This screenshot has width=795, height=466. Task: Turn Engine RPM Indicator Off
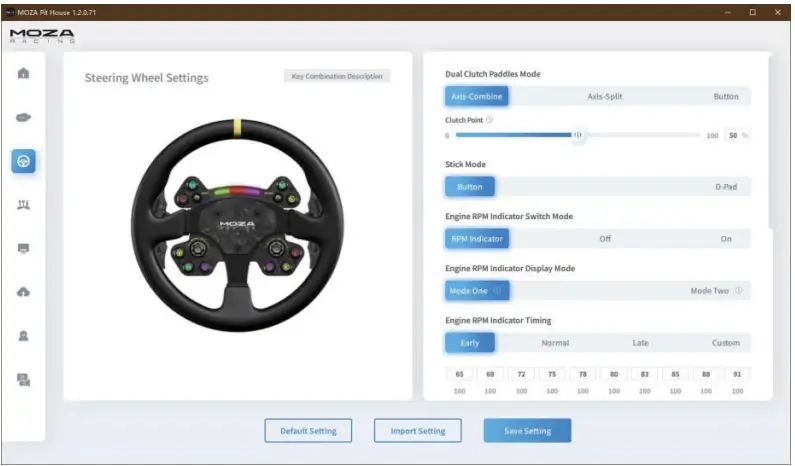605,239
